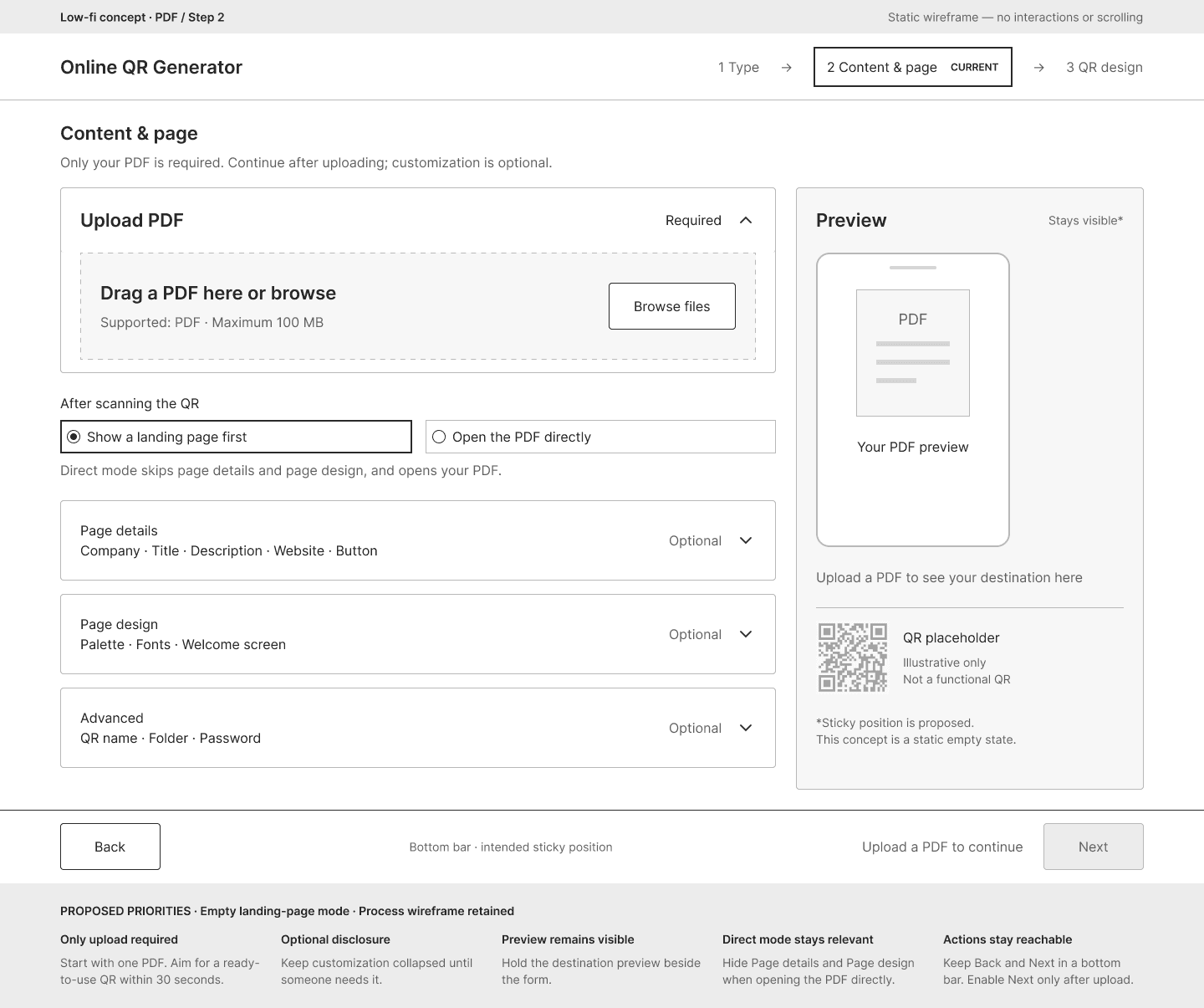Viewport: 1204px width, 1008px height.
Task: Open step 2 Content & page
Action: [913, 67]
